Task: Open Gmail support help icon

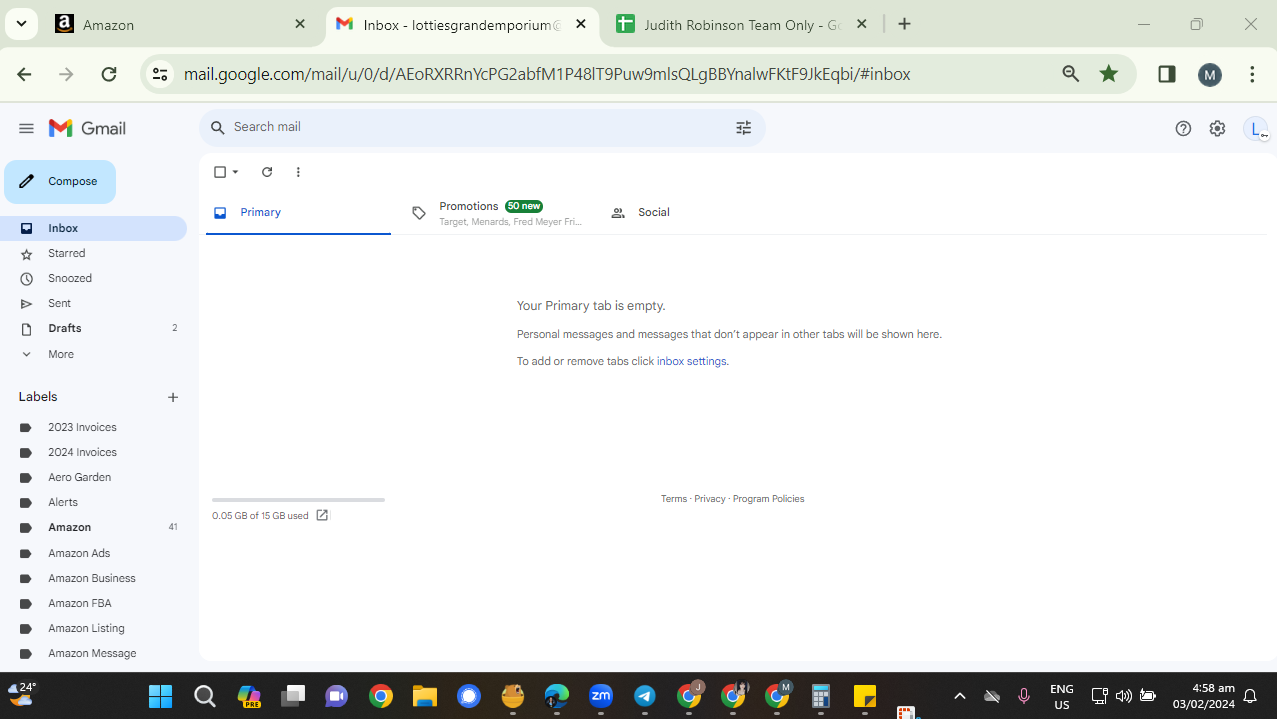Action: coord(1183,128)
